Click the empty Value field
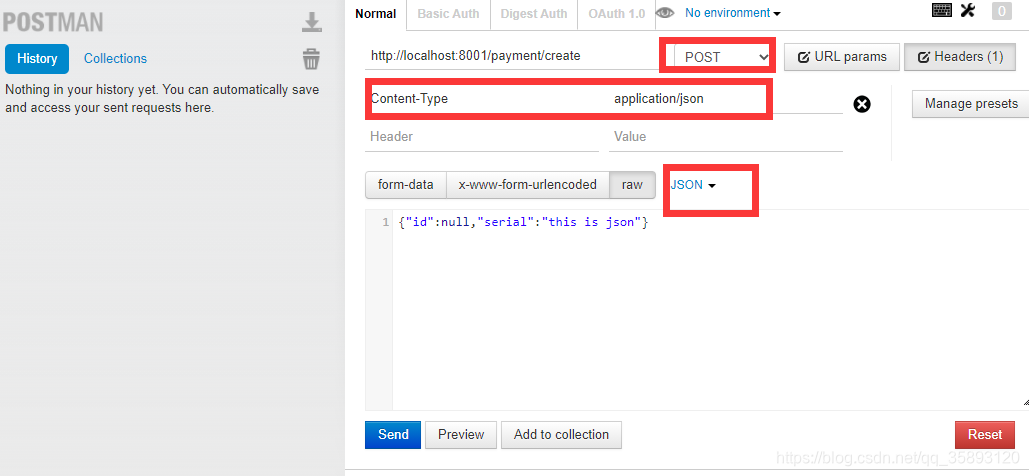 [726, 137]
